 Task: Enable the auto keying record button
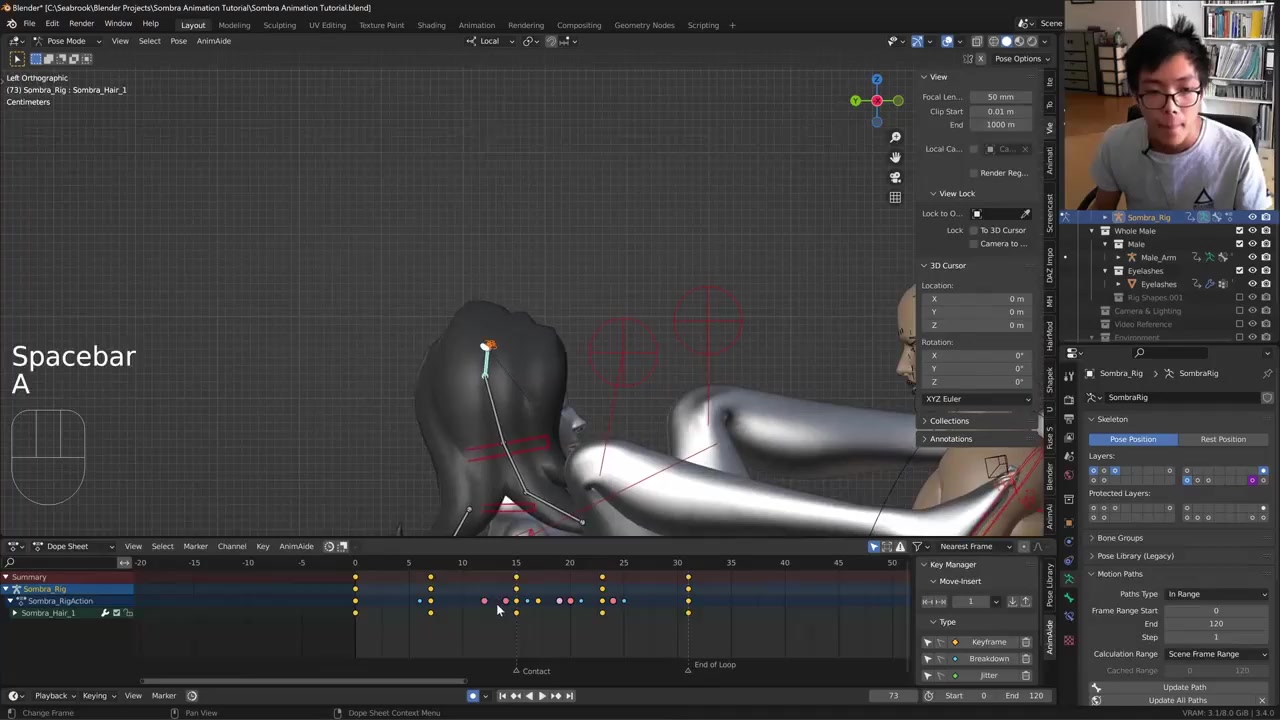pyautogui.click(x=473, y=696)
